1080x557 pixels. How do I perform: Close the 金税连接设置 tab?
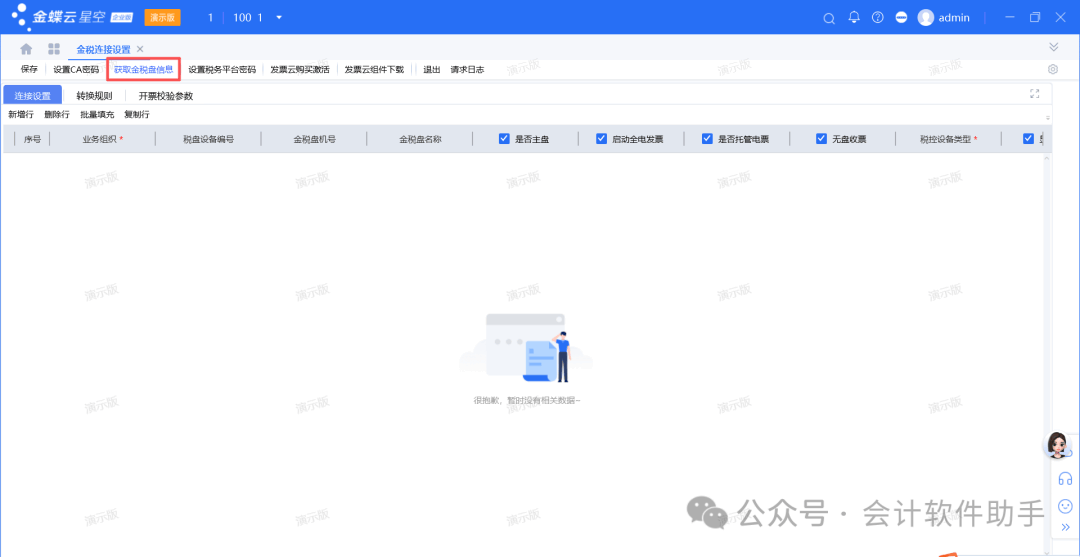(x=140, y=49)
